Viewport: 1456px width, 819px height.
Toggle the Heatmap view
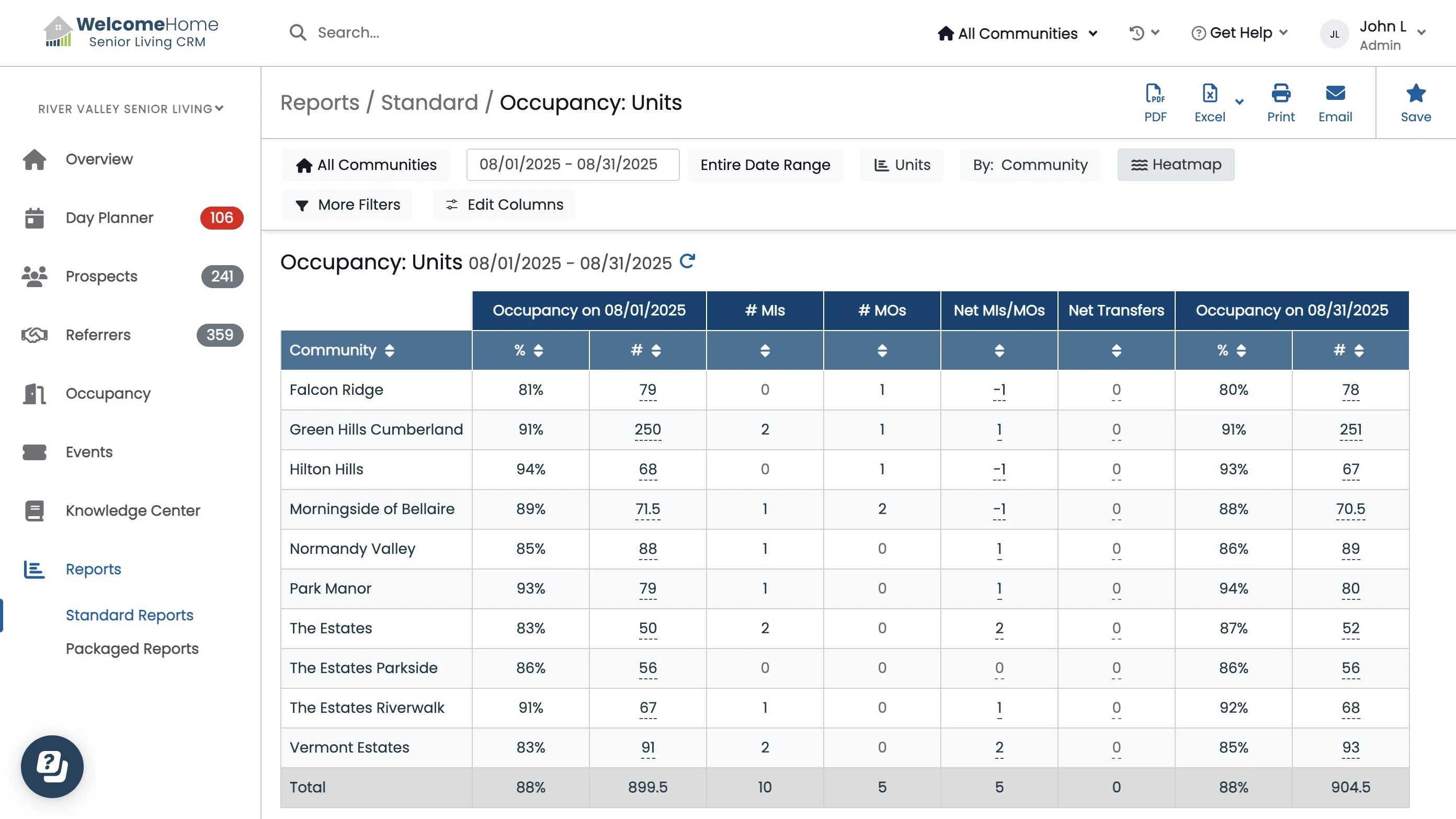point(1175,164)
